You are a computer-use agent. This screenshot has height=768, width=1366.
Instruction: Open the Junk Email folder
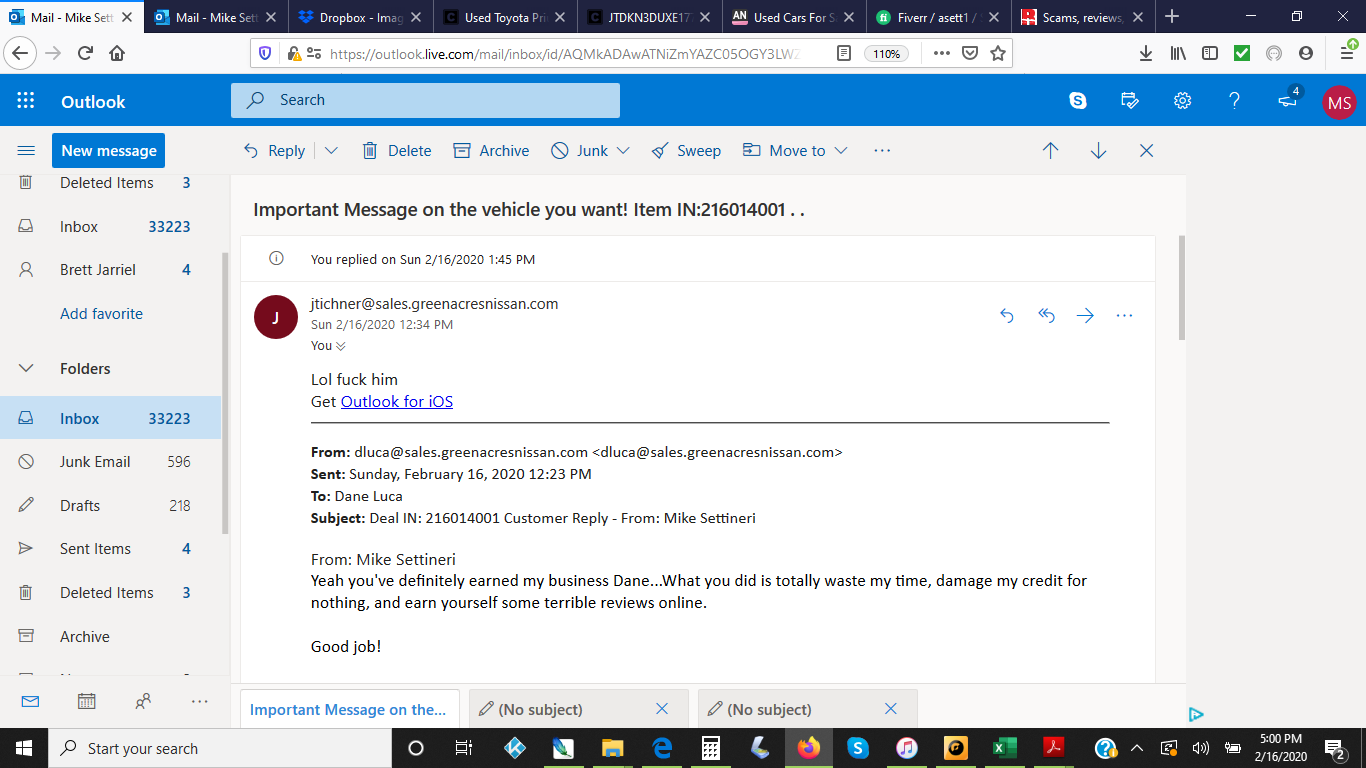110,462
